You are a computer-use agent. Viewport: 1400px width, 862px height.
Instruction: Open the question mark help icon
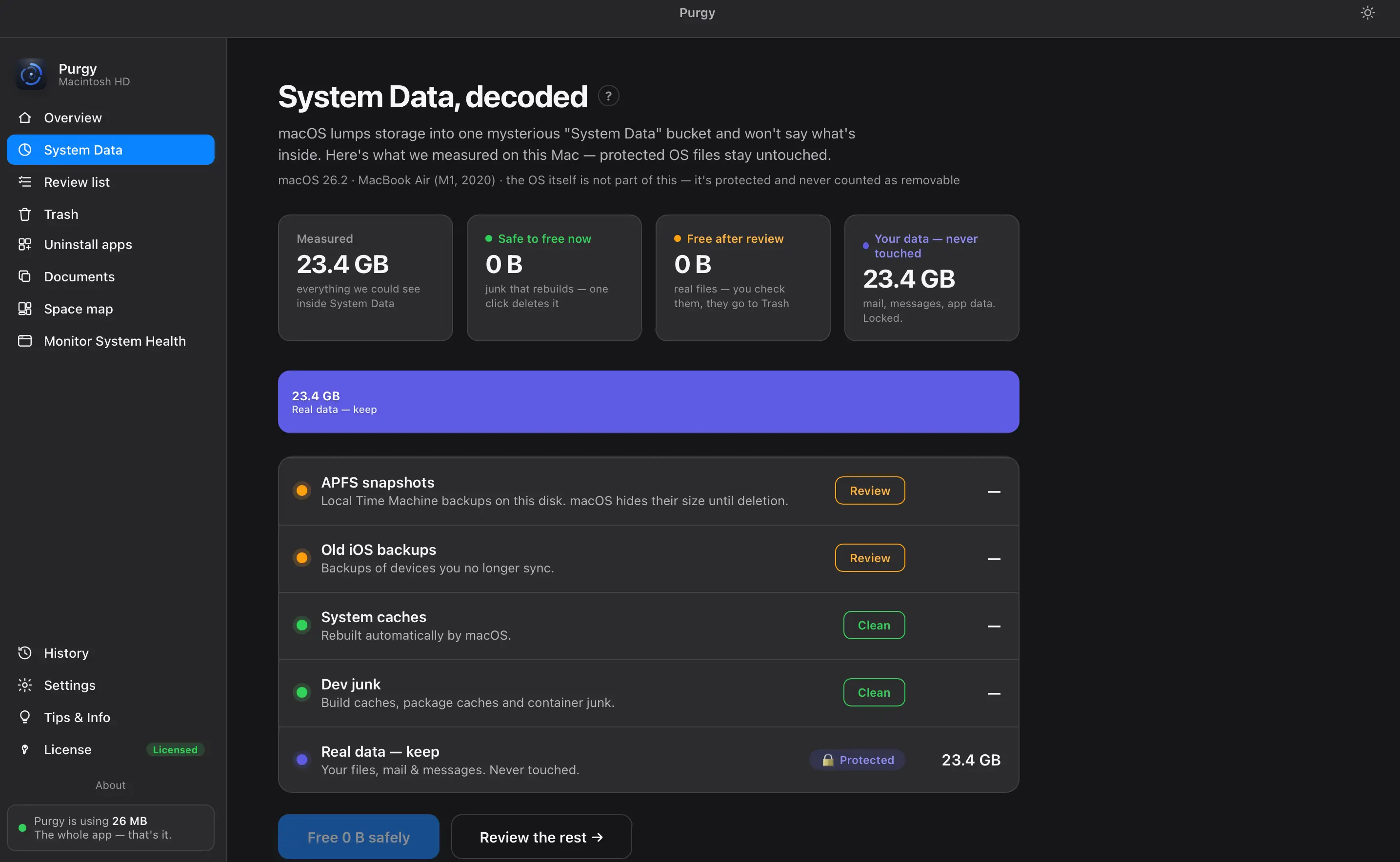coord(608,96)
